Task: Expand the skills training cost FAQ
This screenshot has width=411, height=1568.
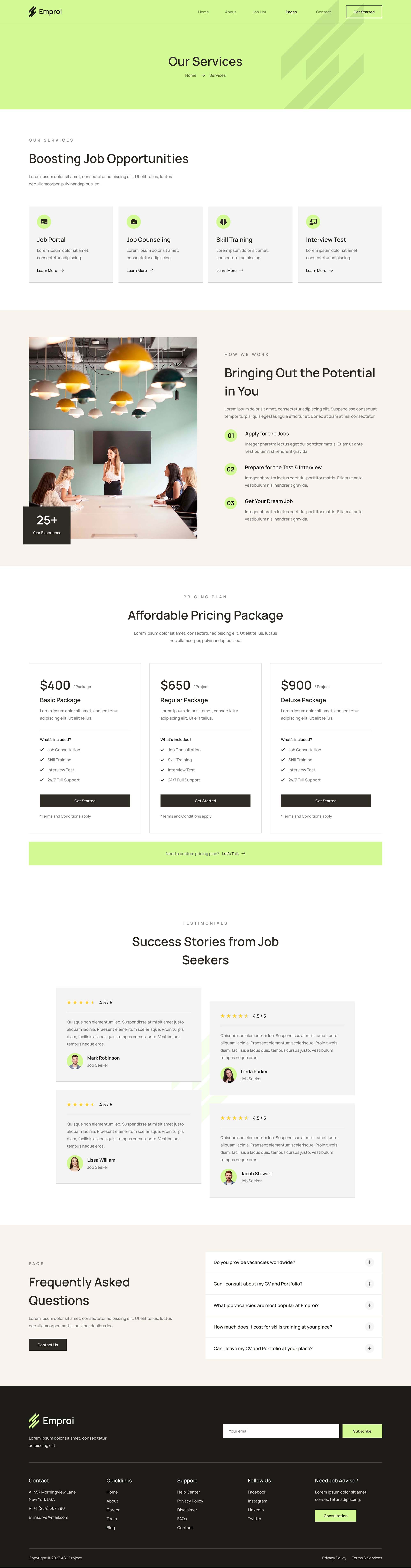Action: [x=370, y=1327]
